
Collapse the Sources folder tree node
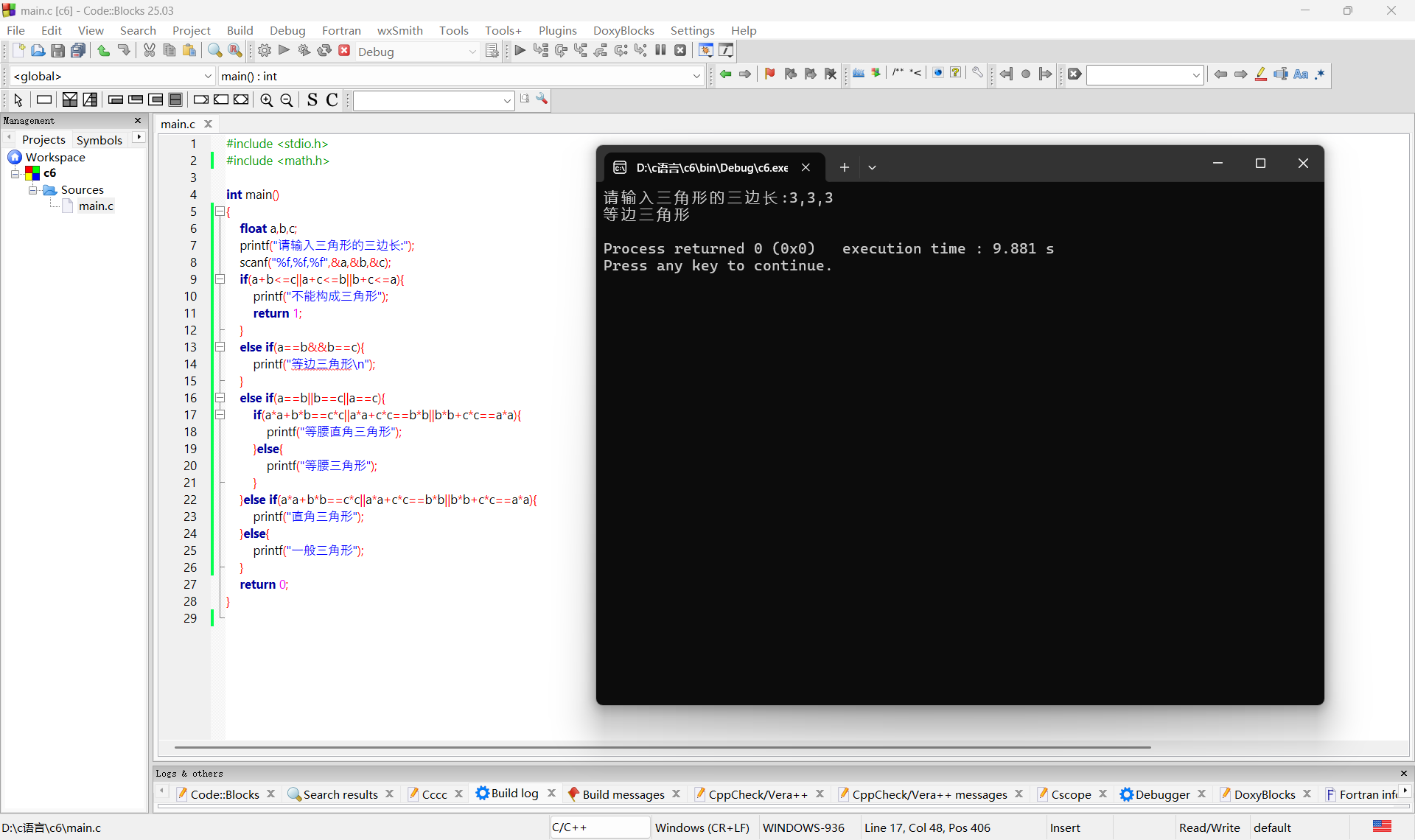(x=32, y=190)
